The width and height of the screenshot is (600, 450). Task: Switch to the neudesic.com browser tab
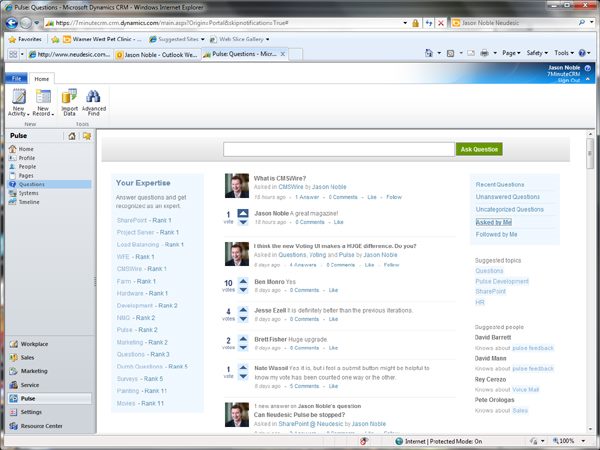70,54
